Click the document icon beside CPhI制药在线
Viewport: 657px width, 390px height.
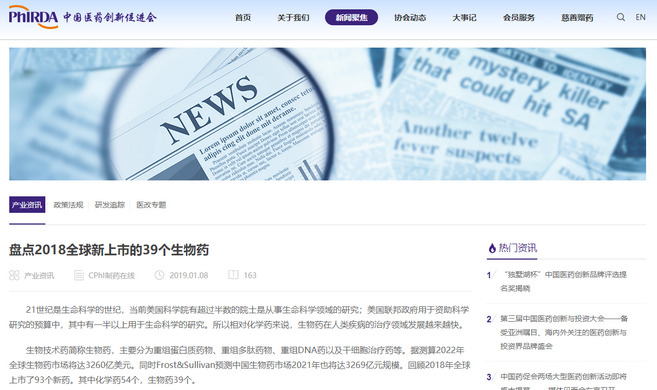(79, 275)
